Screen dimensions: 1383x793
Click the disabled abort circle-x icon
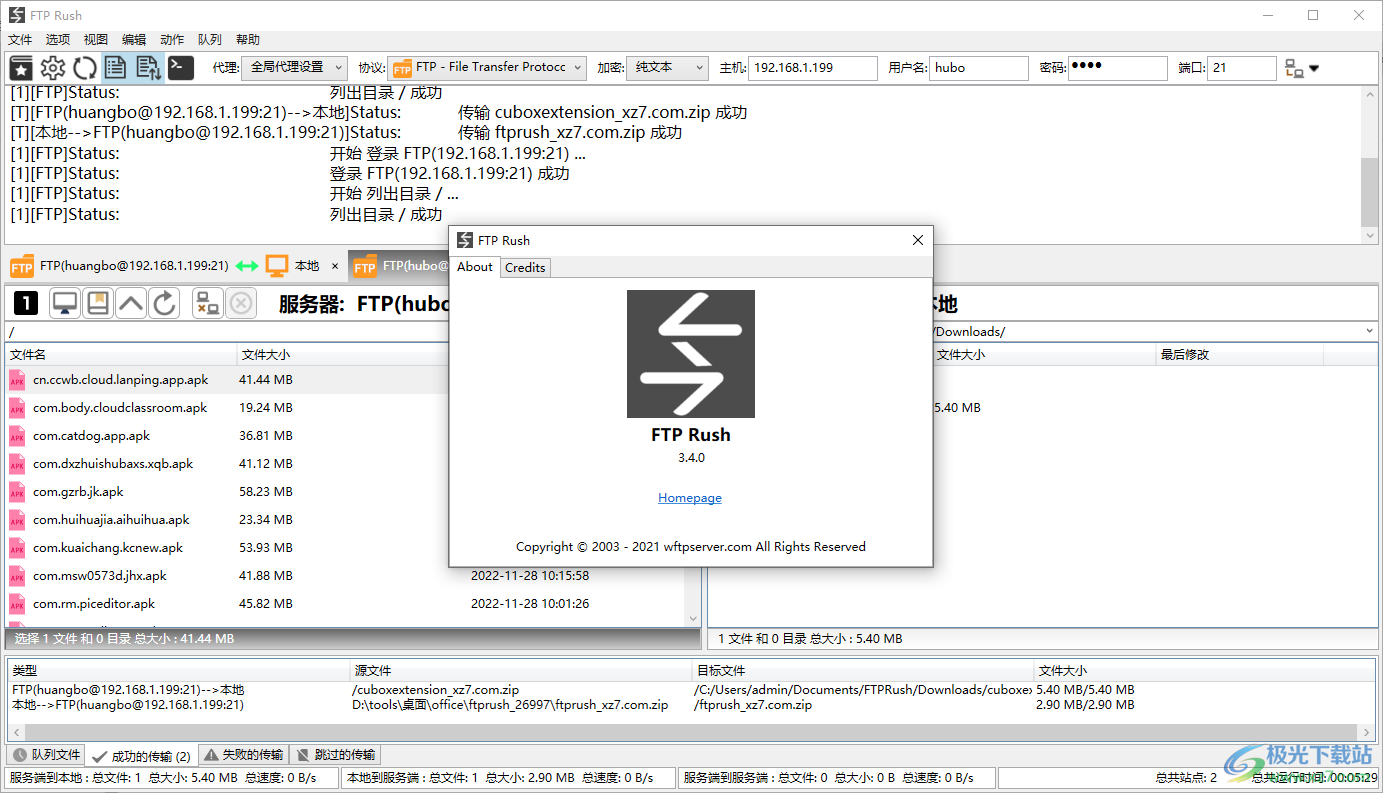tap(241, 303)
